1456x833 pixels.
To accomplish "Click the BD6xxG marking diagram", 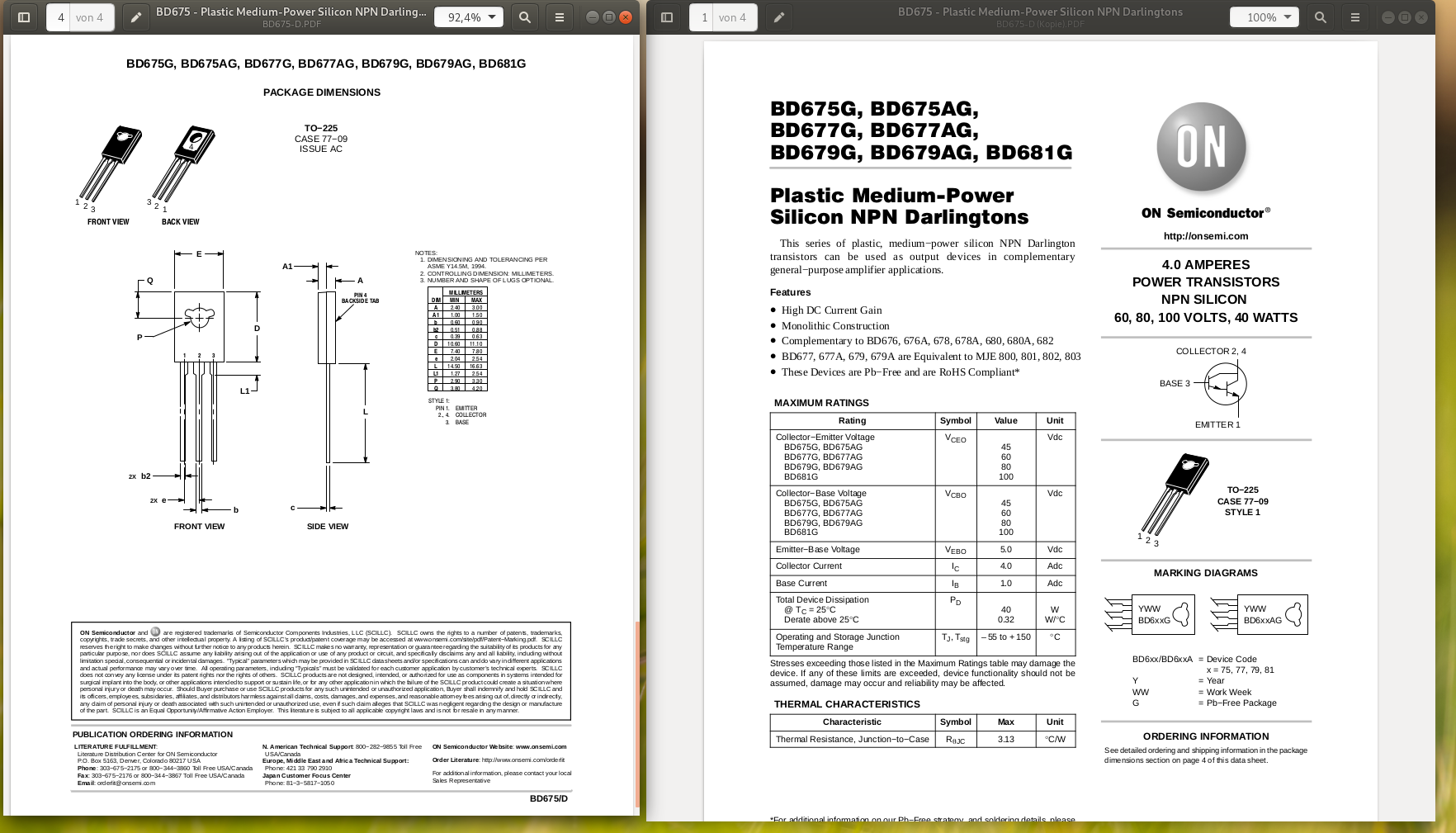I will pos(1150,615).
